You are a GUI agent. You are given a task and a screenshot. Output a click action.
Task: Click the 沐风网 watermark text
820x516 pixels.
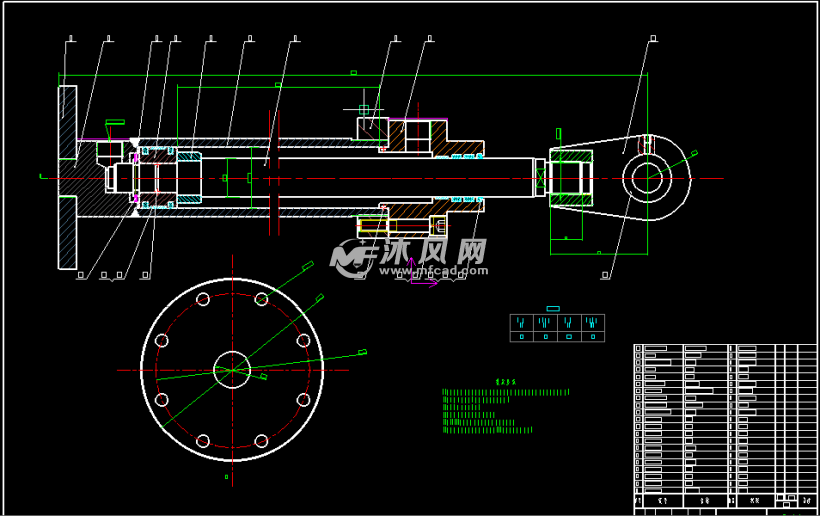(432, 256)
